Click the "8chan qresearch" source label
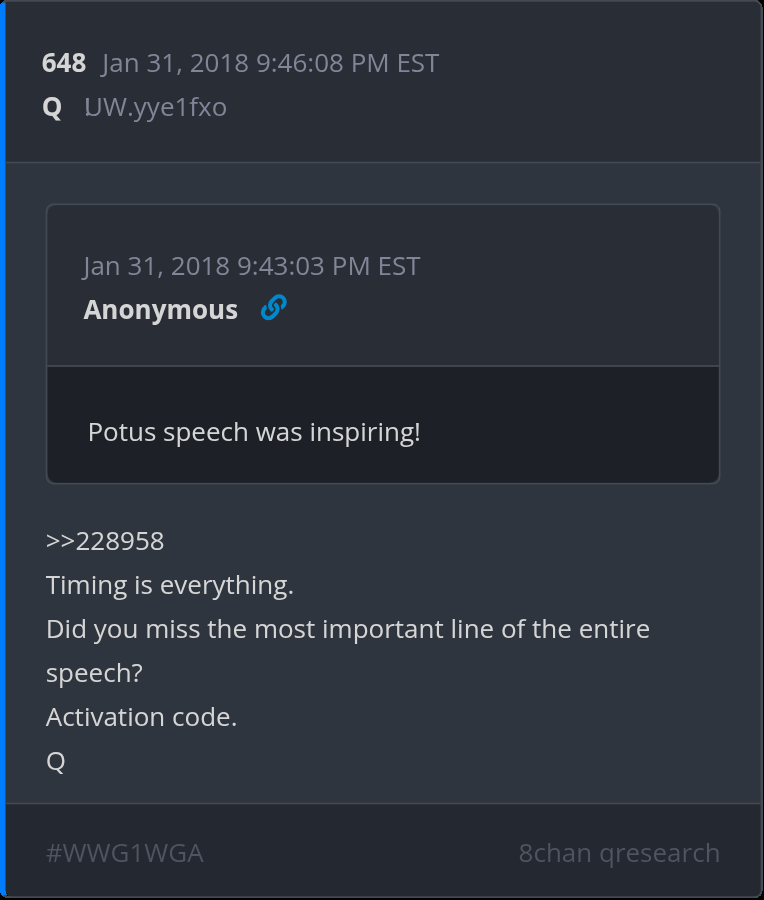The image size is (764, 900). (x=619, y=853)
